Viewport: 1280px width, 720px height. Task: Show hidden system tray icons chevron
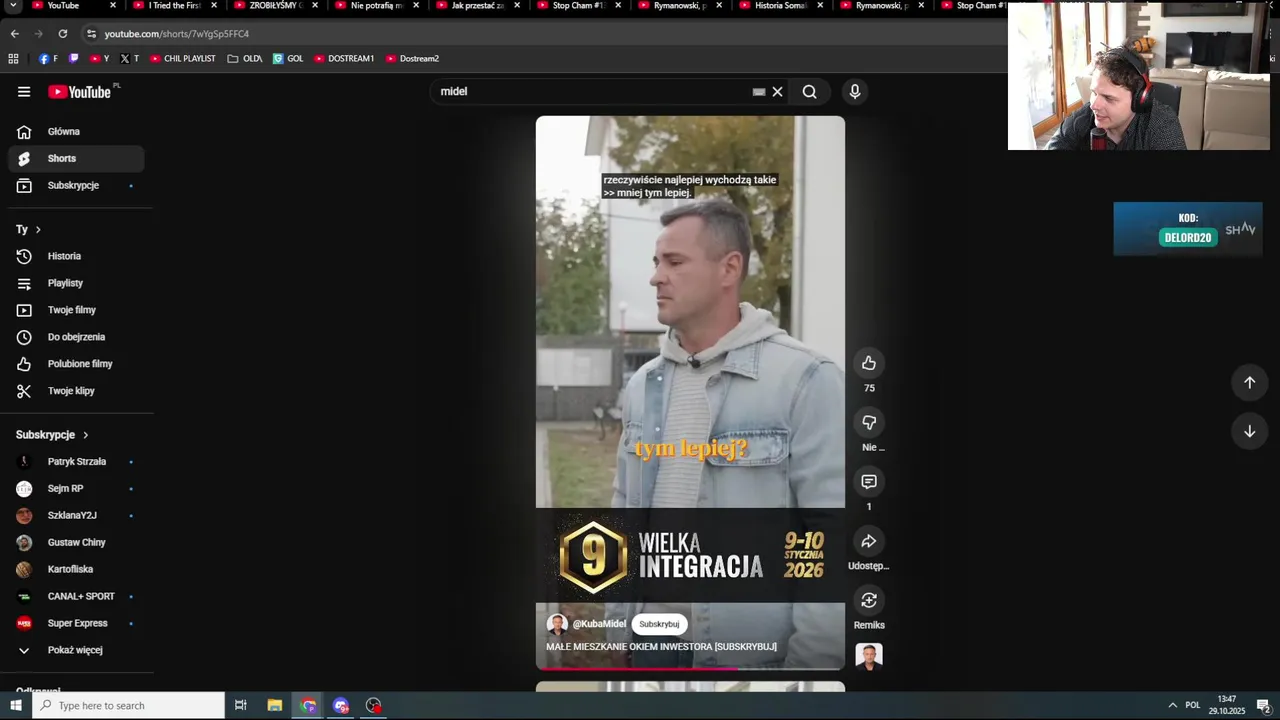pyautogui.click(x=1173, y=705)
